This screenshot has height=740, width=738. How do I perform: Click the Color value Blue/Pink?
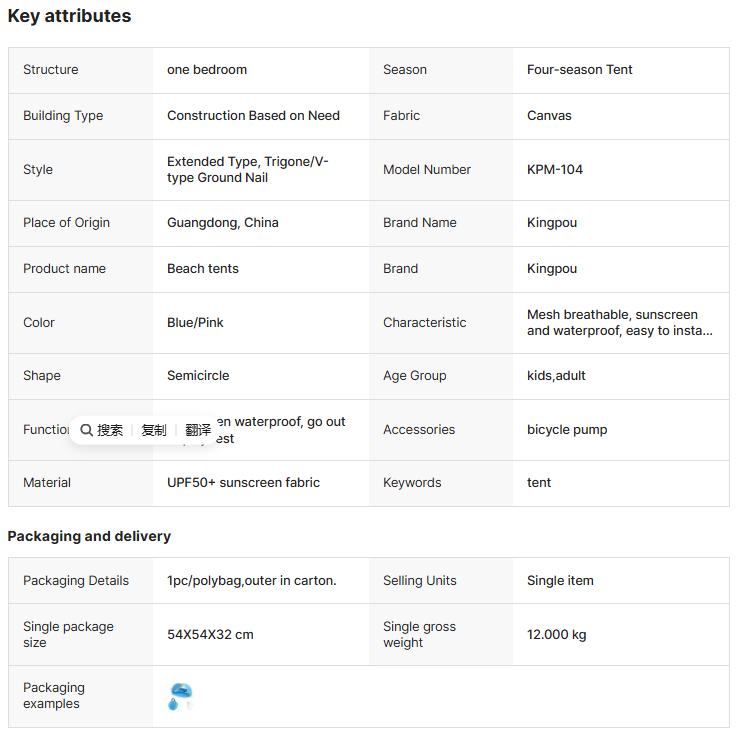point(195,323)
